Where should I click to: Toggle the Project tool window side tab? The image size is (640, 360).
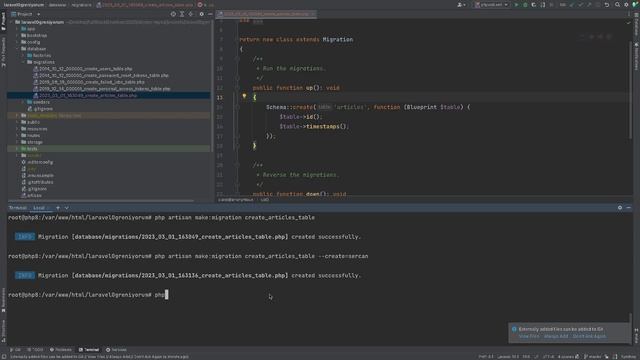point(3,21)
